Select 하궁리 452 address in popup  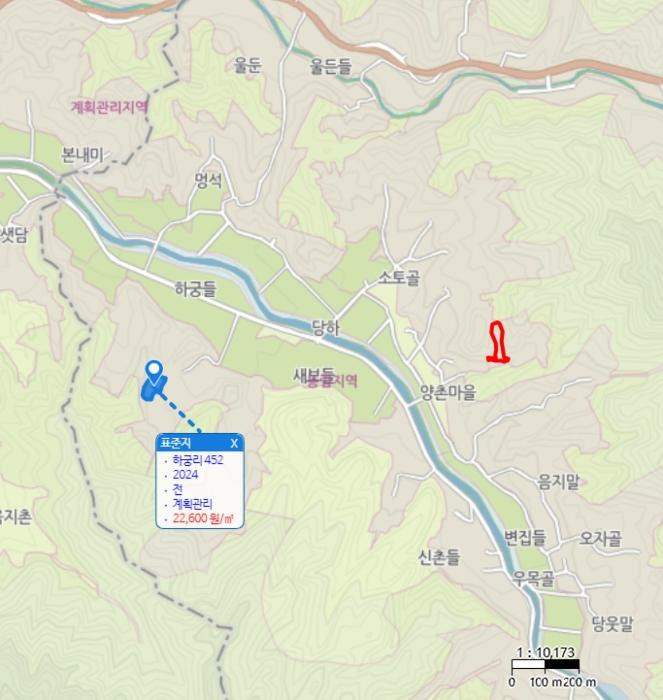tap(198, 460)
